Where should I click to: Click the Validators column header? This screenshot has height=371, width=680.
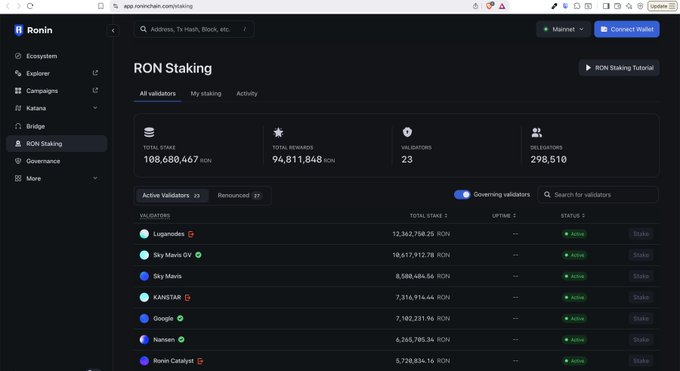155,216
